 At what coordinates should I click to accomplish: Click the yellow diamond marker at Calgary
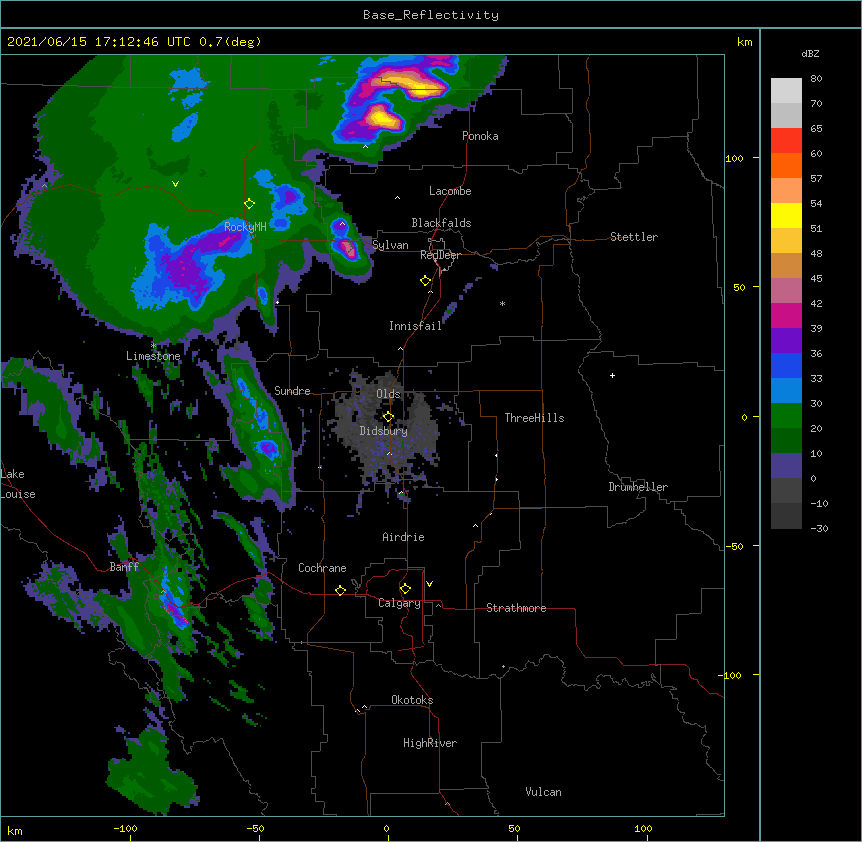405,589
